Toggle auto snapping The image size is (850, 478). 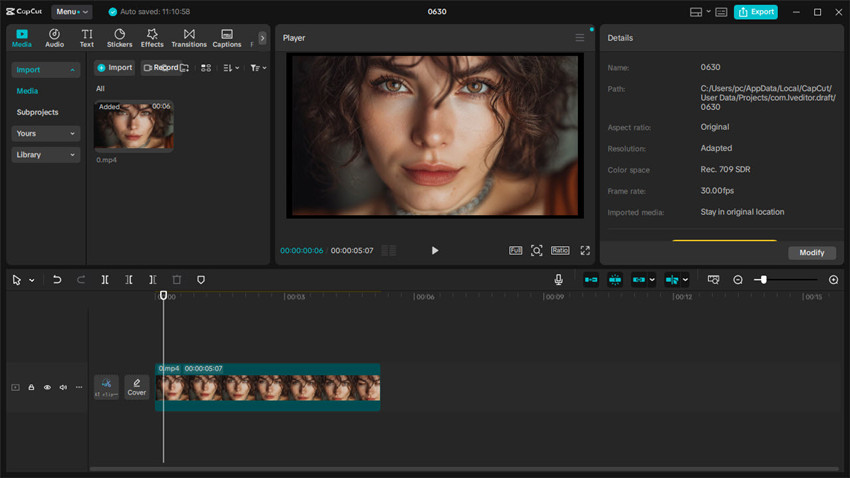pos(615,280)
